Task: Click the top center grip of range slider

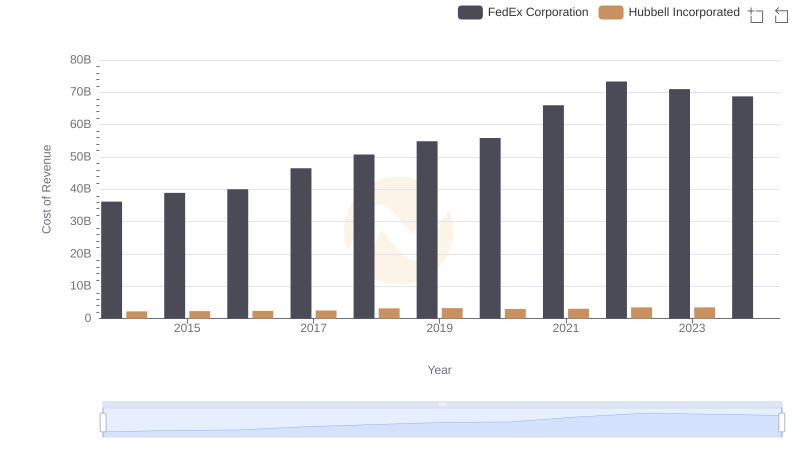Action: 442,404
